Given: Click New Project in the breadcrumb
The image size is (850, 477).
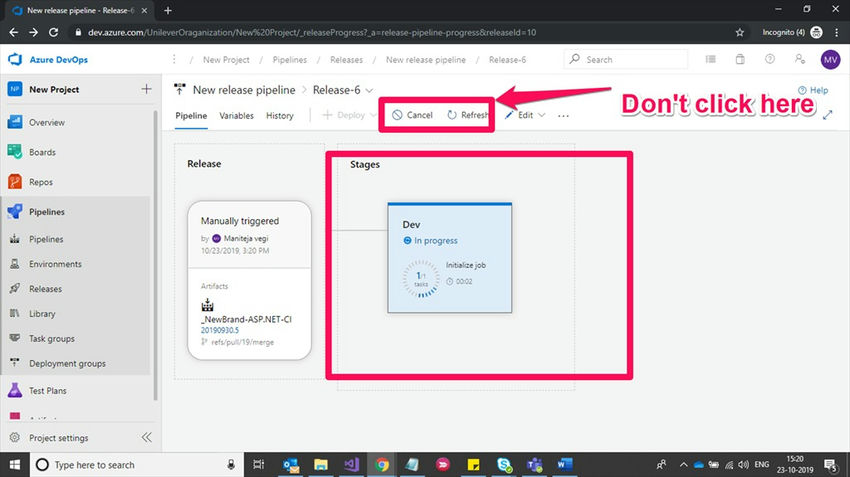Looking at the screenshot, I should pyautogui.click(x=226, y=60).
